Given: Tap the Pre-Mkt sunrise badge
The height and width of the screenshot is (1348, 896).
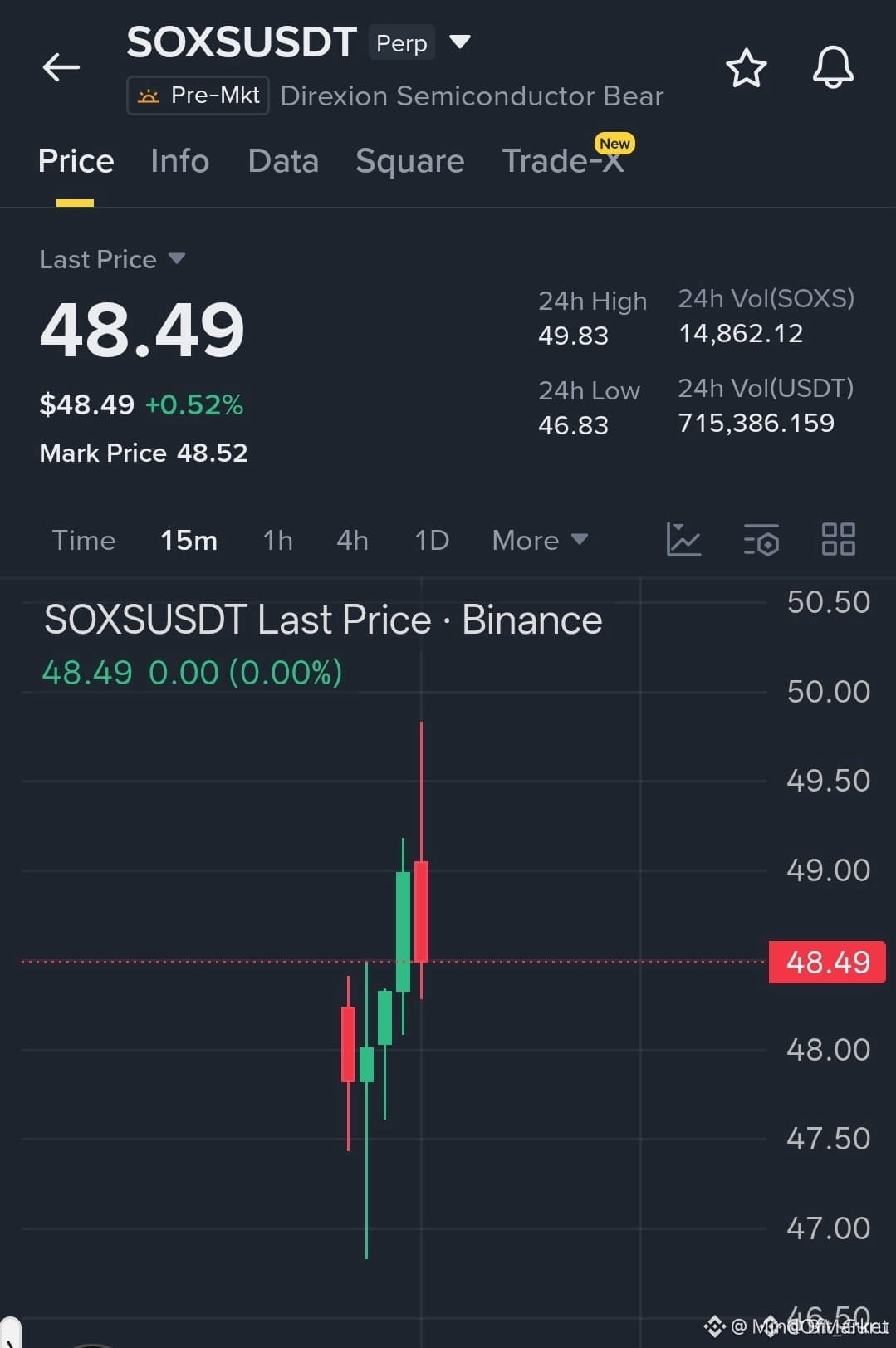Looking at the screenshot, I should (198, 96).
